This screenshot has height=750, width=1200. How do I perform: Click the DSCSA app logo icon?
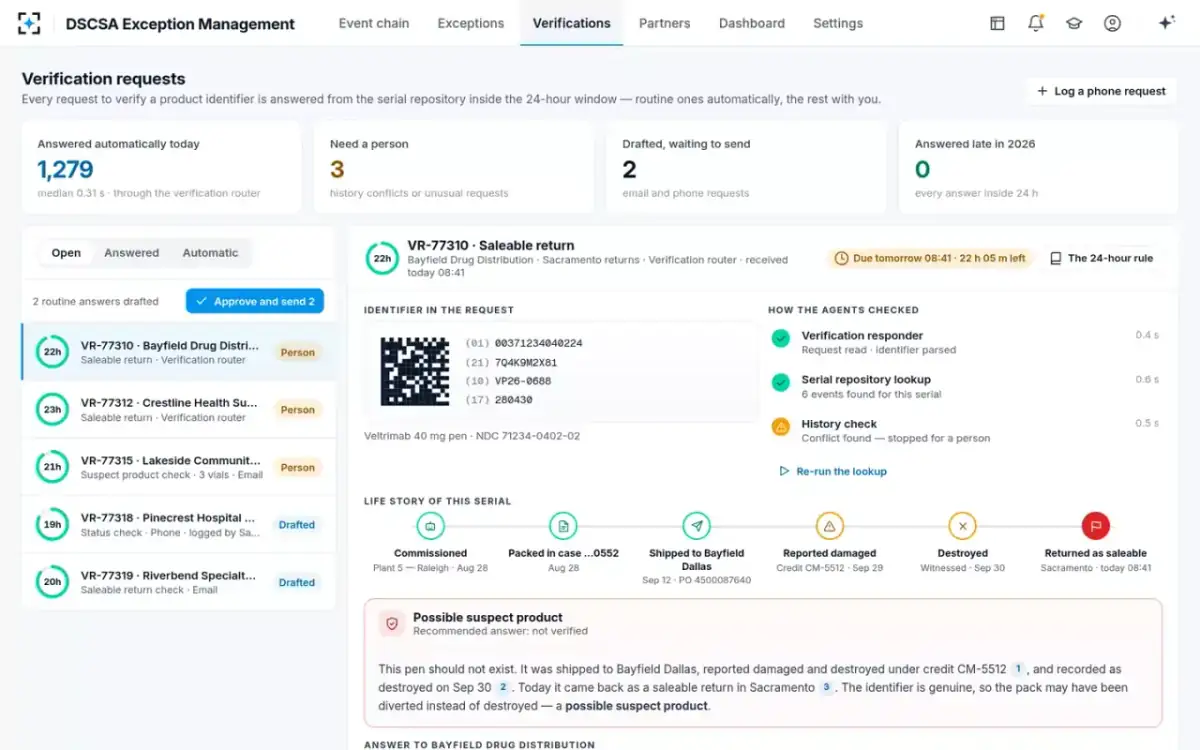point(29,23)
